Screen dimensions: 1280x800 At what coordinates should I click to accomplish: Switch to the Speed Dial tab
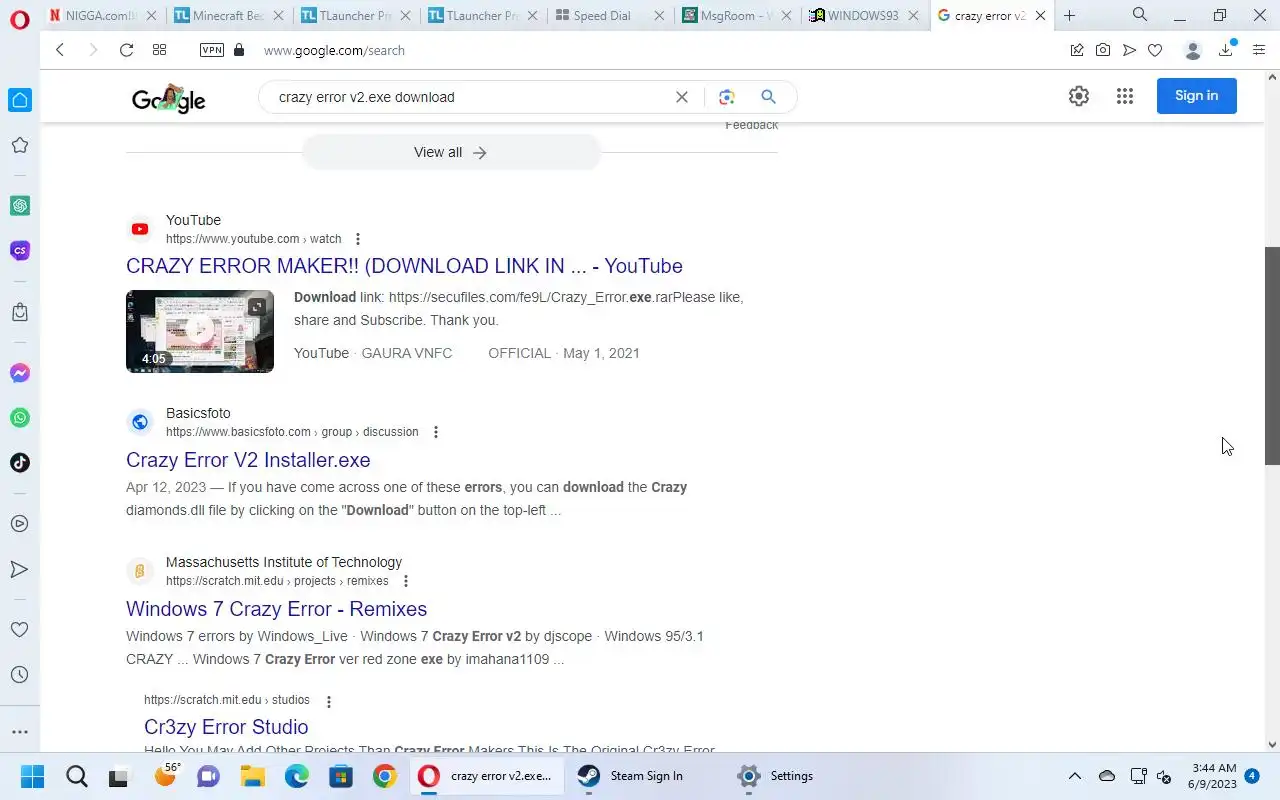pyautogui.click(x=600, y=16)
